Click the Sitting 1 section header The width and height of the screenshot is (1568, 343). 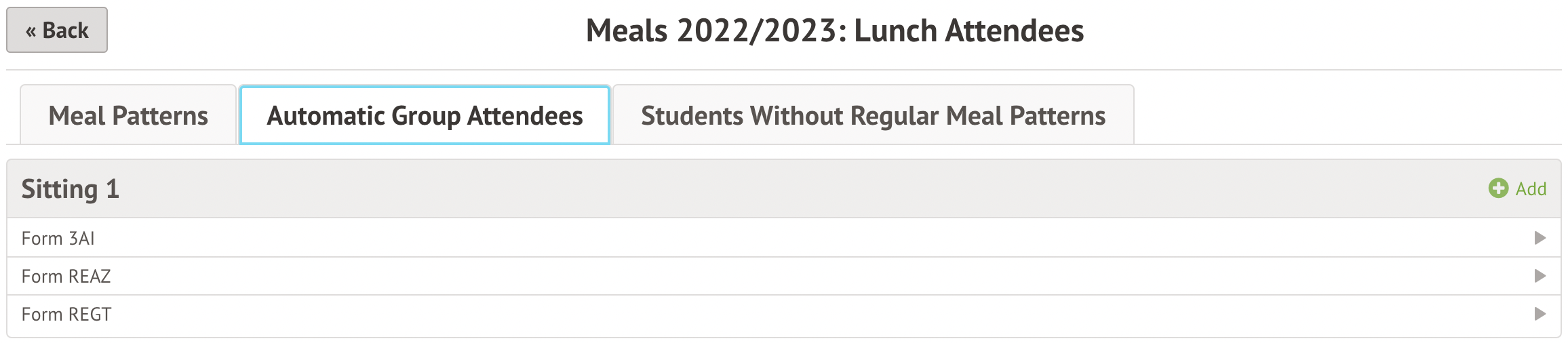[x=746, y=189]
